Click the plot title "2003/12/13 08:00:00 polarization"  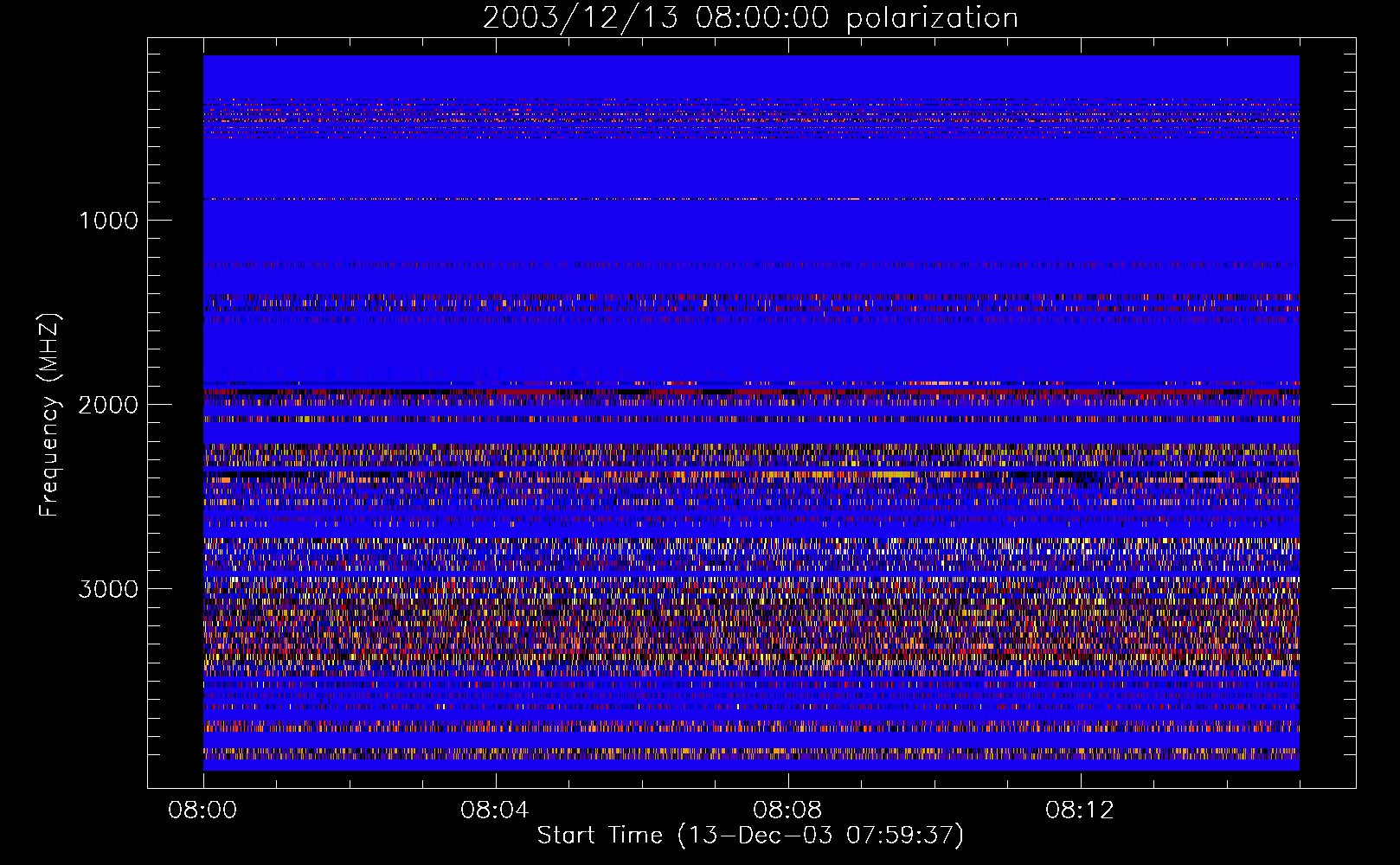(750, 18)
